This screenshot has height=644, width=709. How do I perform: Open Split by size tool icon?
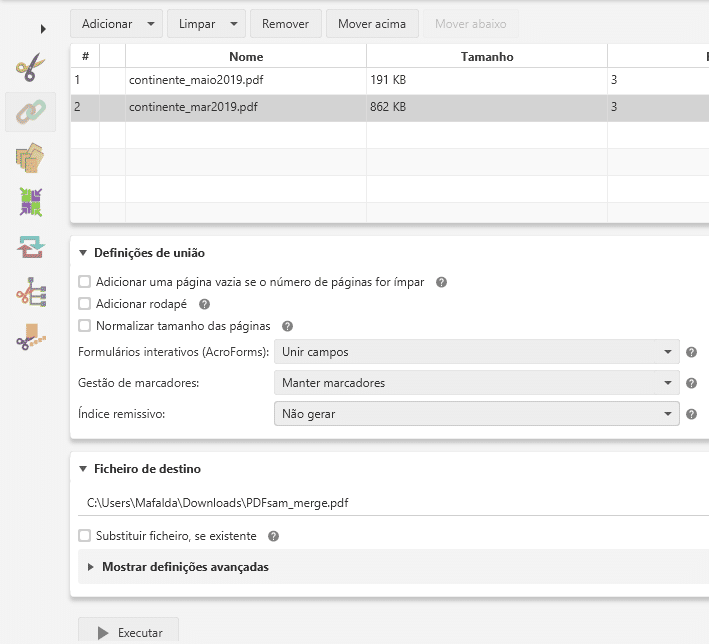tap(30, 338)
